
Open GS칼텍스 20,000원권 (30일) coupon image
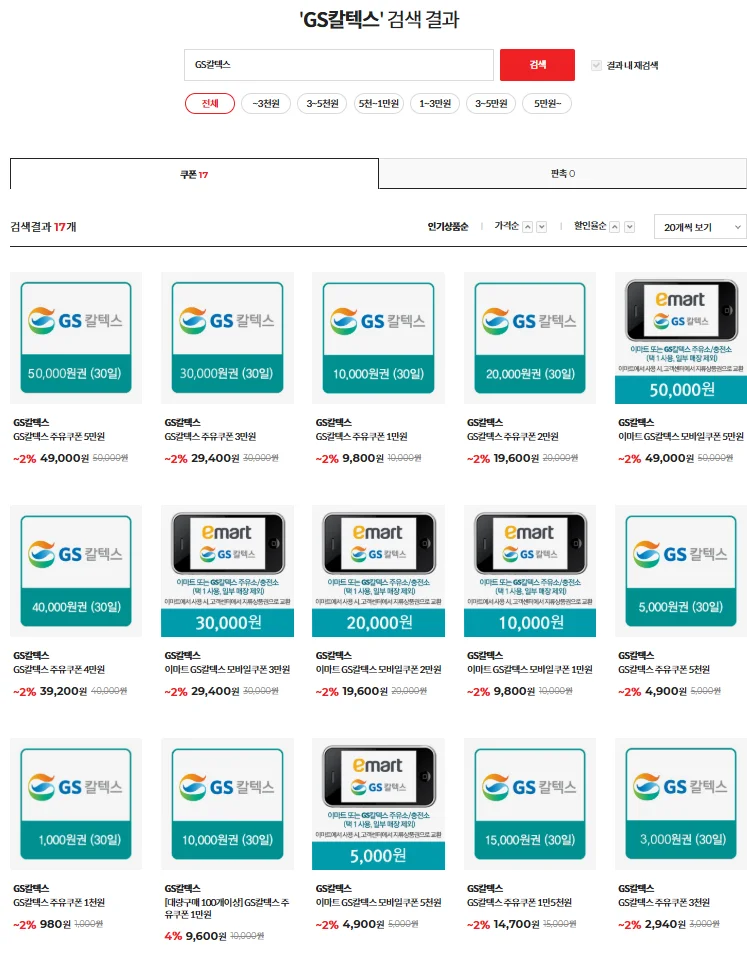pos(530,338)
